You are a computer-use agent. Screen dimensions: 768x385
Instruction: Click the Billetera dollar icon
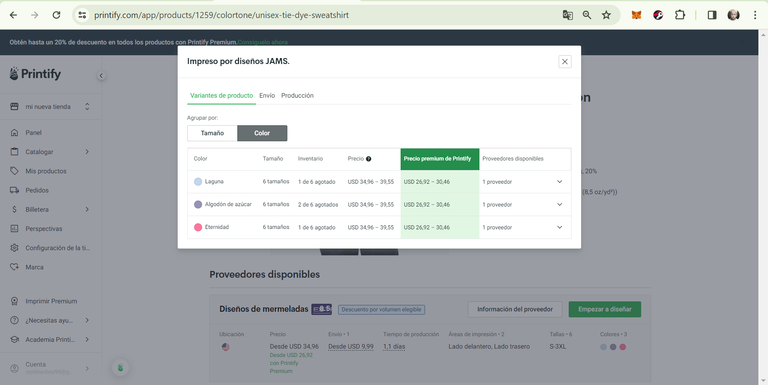tap(14, 209)
